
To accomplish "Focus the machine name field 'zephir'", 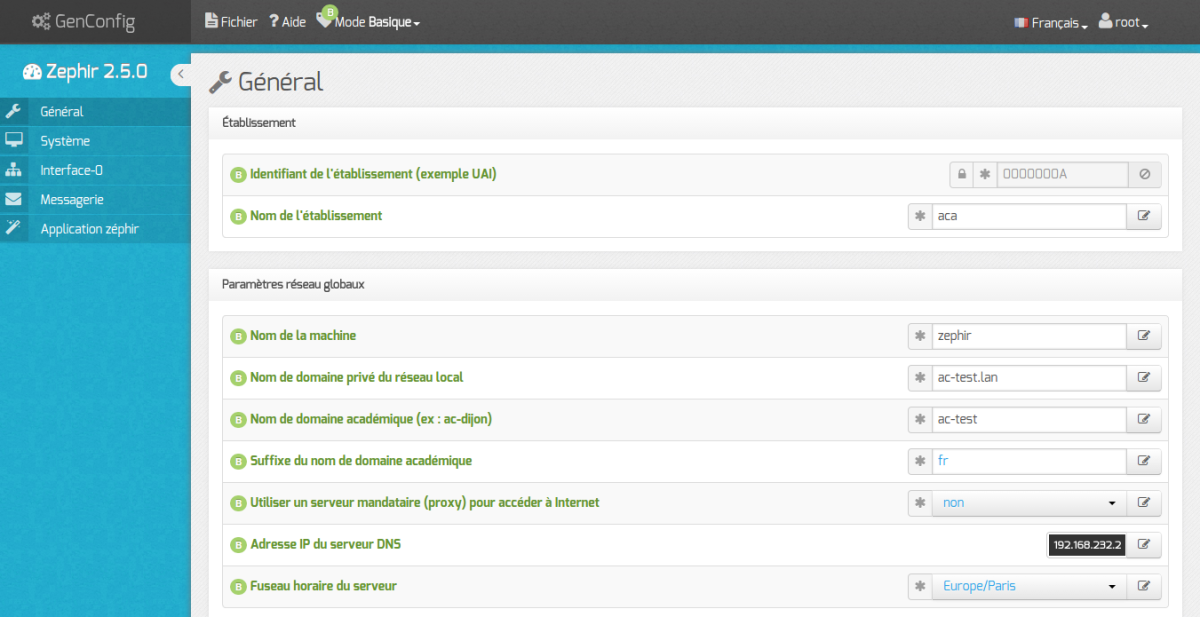I will point(1029,336).
